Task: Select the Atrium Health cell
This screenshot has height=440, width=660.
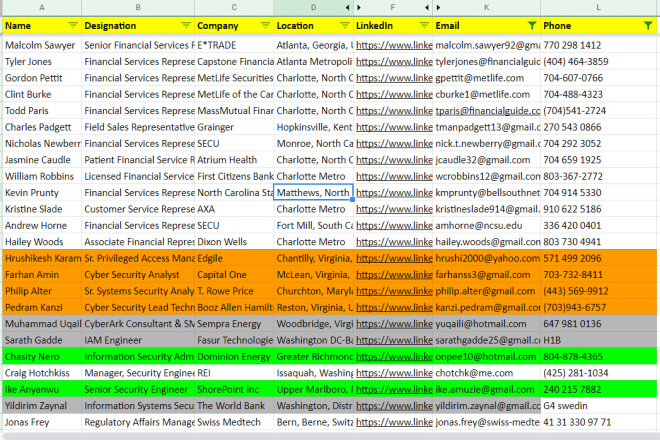Action: tap(234, 160)
